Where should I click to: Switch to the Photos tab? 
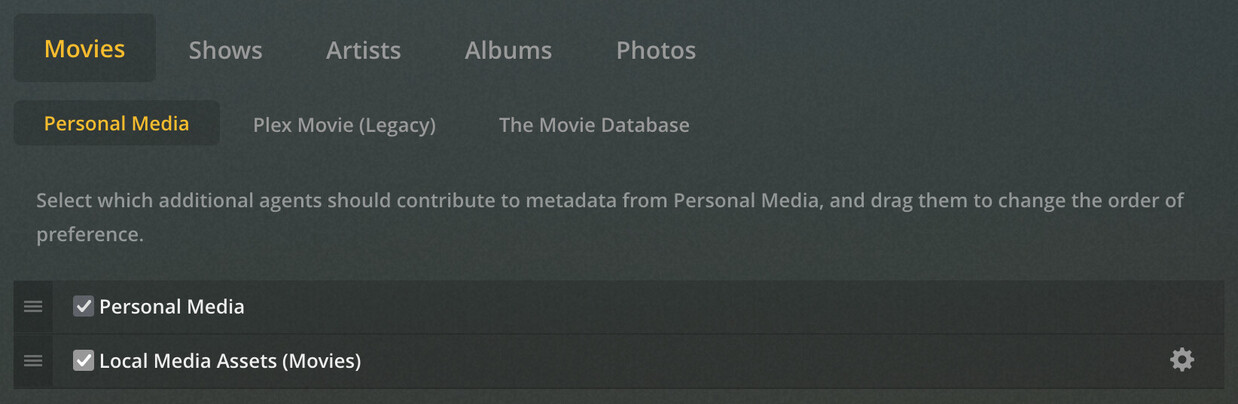(x=656, y=50)
